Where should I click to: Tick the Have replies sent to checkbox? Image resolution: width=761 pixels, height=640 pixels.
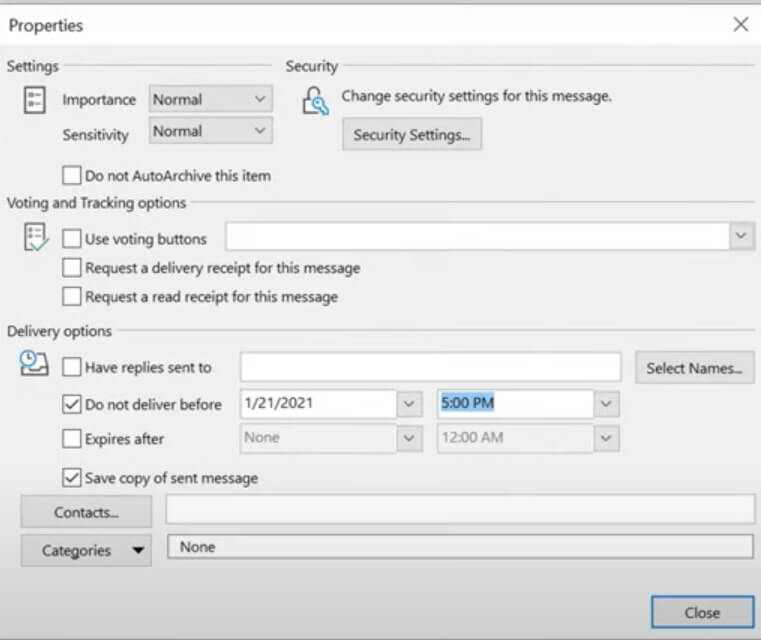coord(71,367)
